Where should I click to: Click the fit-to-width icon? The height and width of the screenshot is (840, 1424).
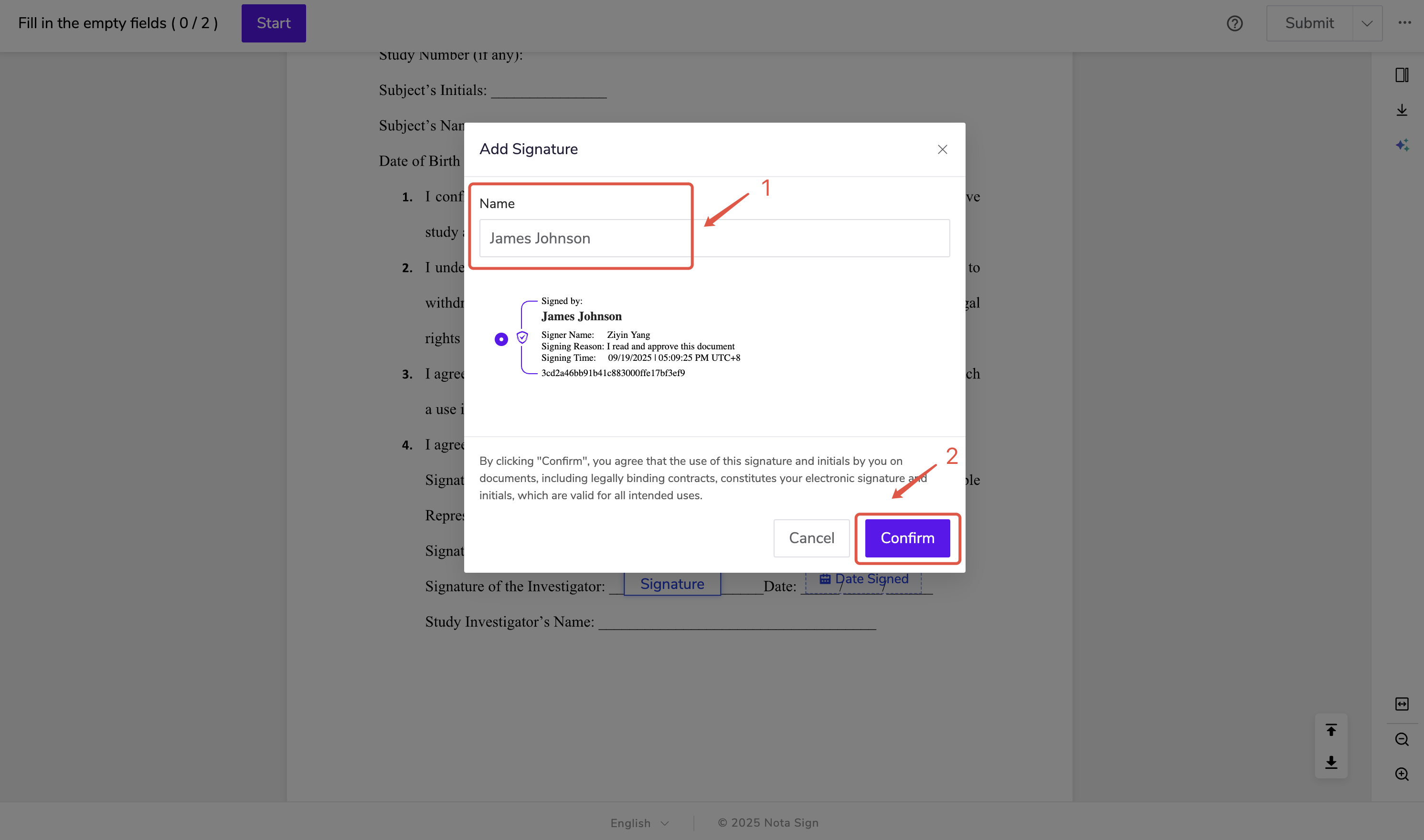point(1402,703)
